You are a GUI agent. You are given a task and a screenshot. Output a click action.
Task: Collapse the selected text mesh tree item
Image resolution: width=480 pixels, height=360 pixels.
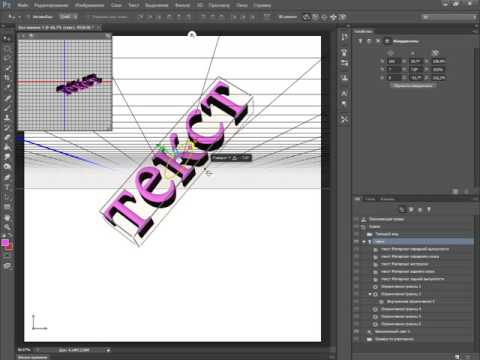coord(364,241)
